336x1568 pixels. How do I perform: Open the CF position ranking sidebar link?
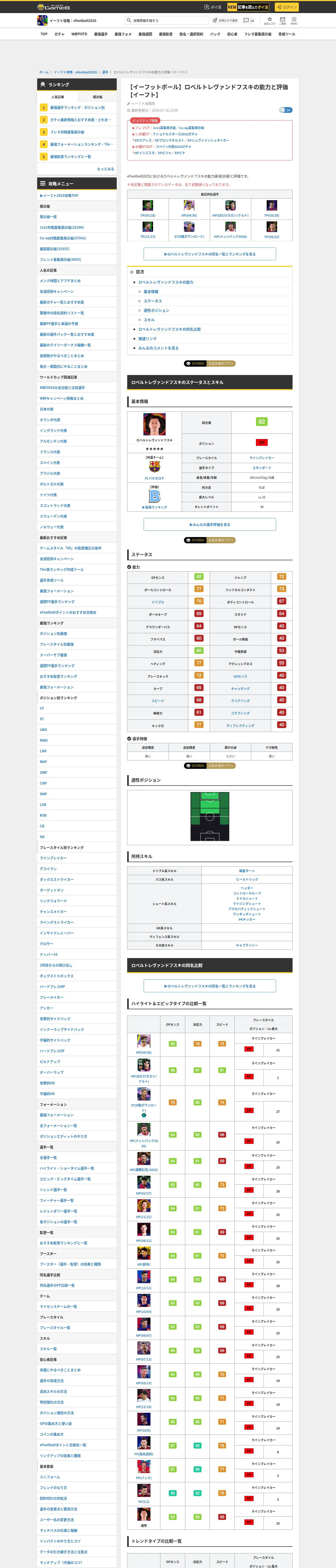[x=42, y=708]
